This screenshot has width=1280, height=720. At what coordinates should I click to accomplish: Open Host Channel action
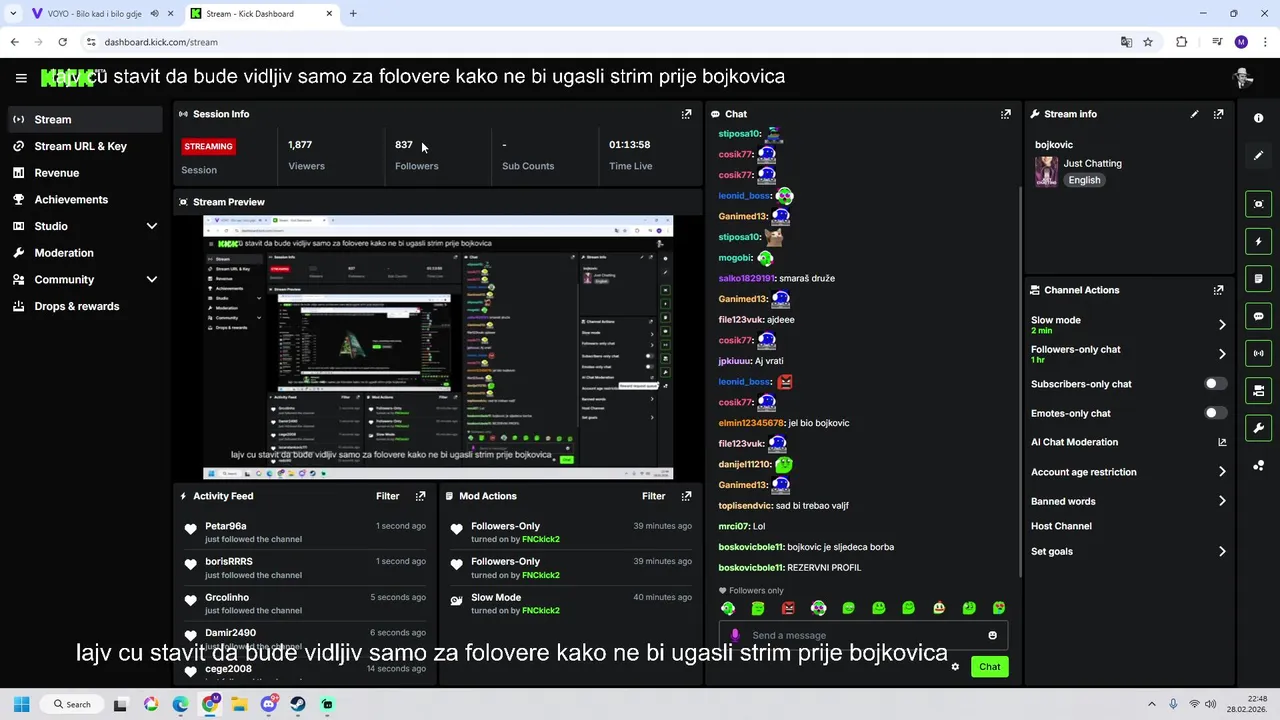pyautogui.click(x=1061, y=526)
